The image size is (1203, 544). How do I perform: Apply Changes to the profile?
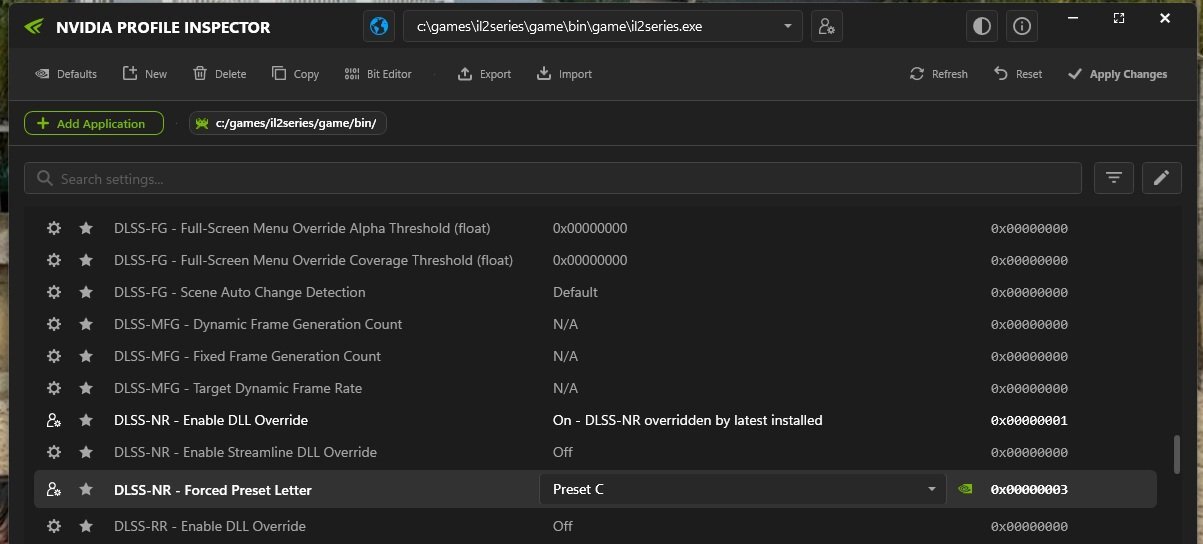(x=1117, y=74)
